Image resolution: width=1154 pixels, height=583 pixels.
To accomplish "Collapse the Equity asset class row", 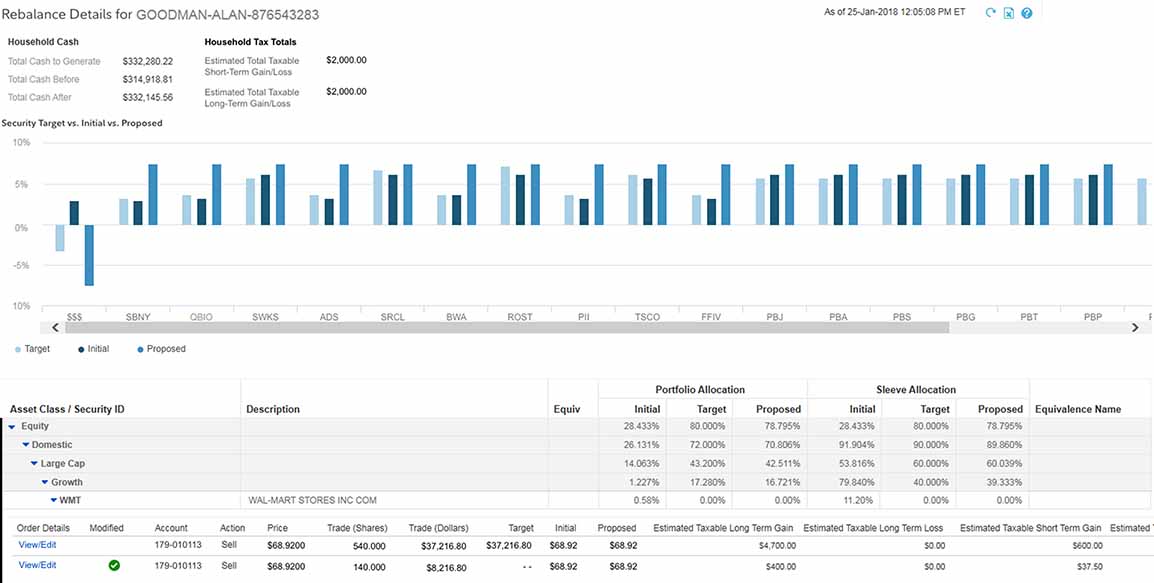I will pos(12,427).
